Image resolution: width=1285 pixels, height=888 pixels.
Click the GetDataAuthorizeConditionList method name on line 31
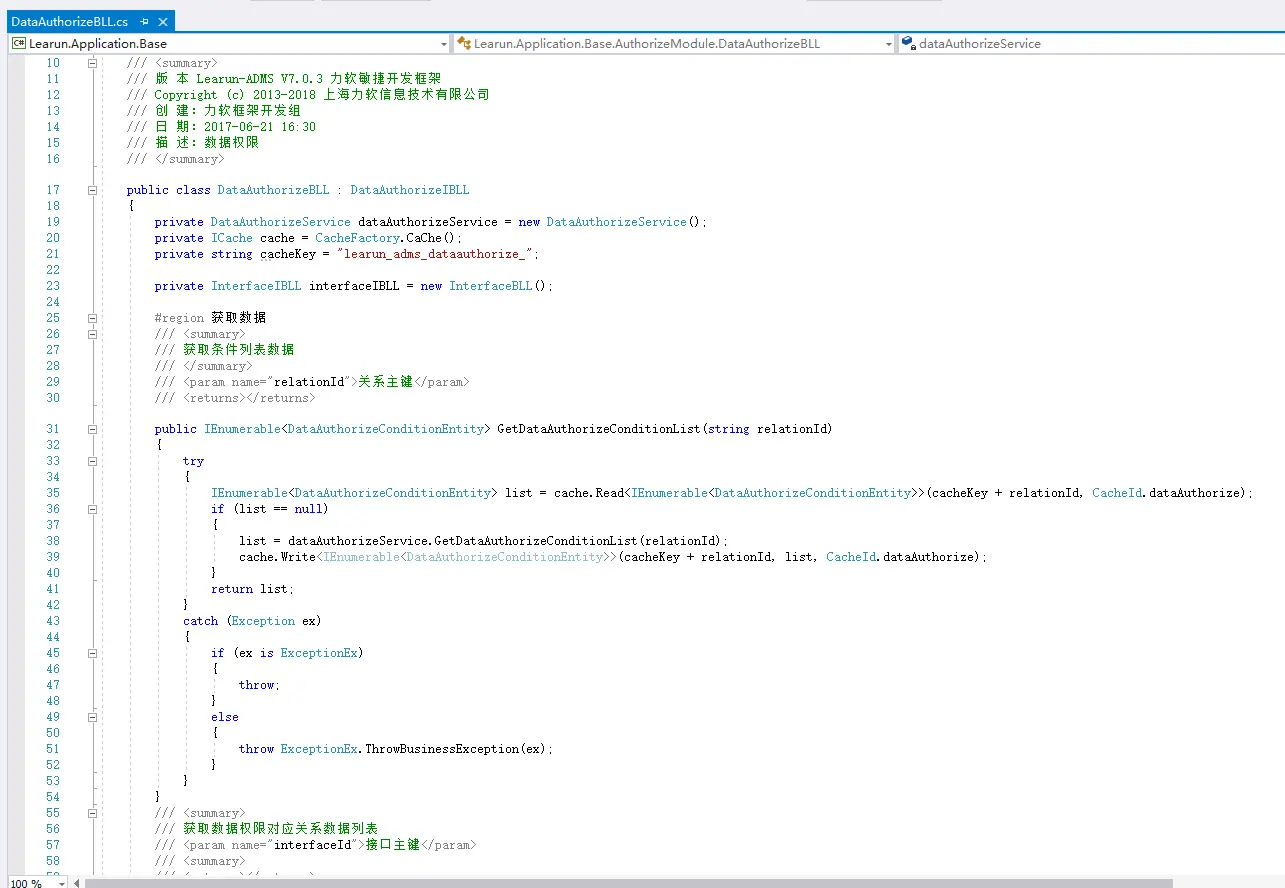(x=599, y=429)
